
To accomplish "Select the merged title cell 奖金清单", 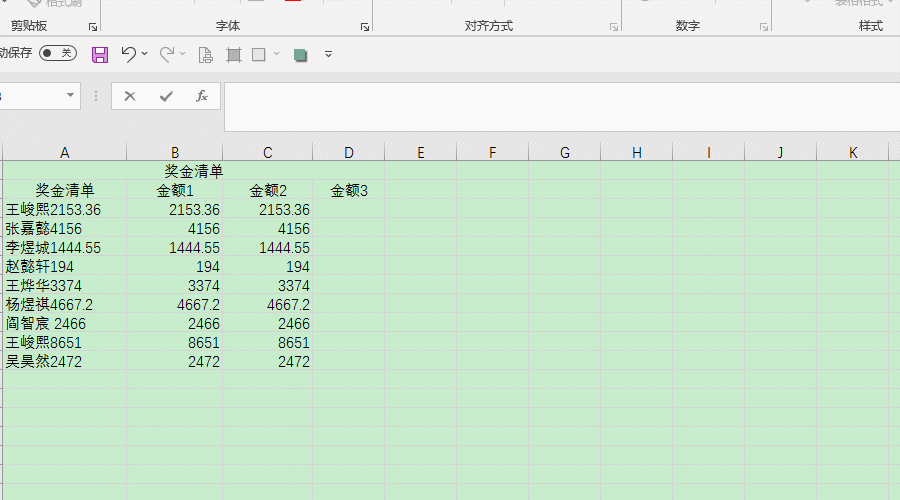I will point(193,171).
